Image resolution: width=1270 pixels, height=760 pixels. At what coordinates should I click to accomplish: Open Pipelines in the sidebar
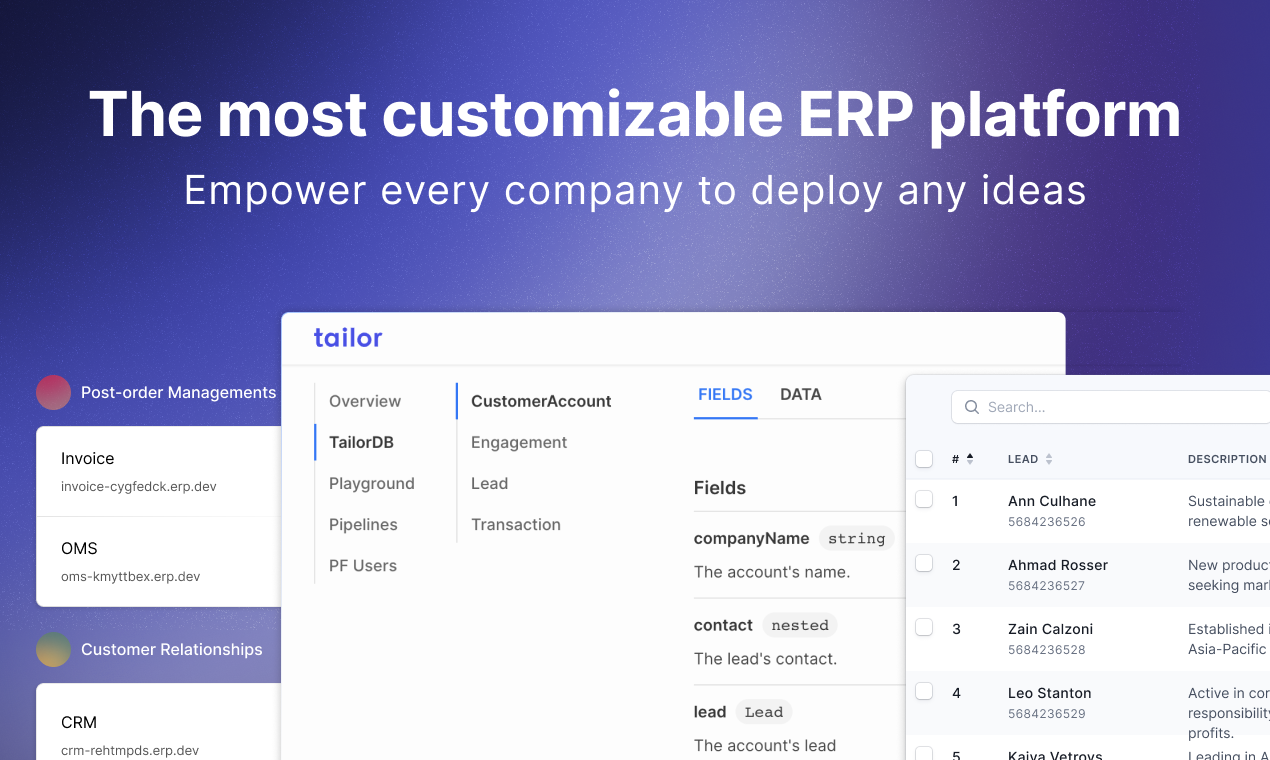tap(363, 524)
